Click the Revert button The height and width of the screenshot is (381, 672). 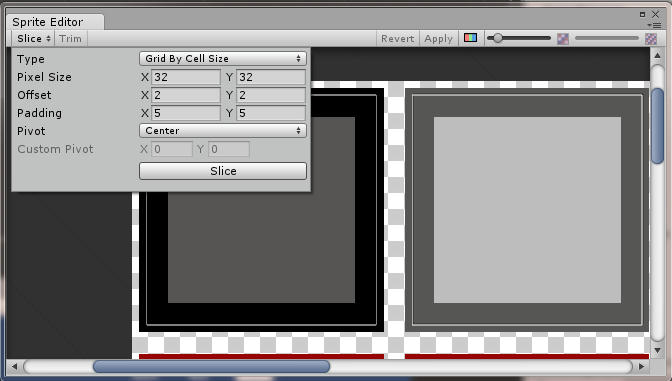click(397, 39)
